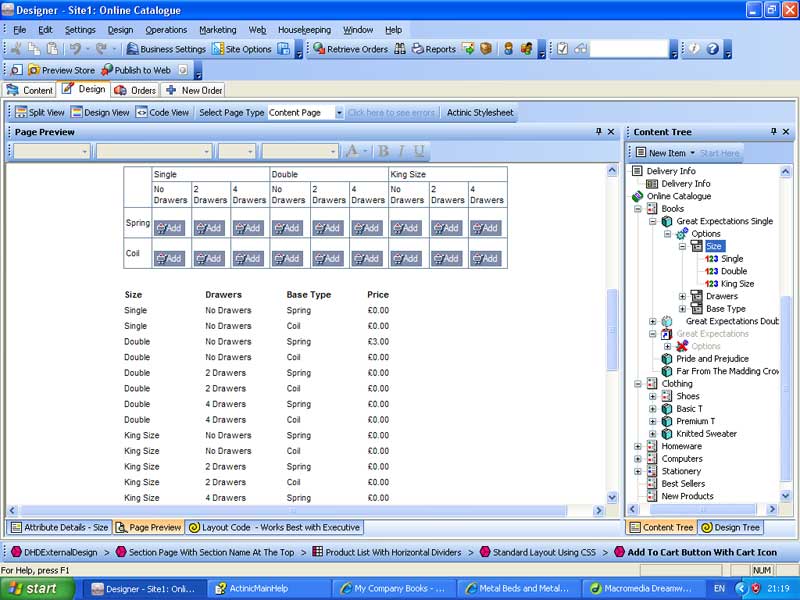The image size is (800, 600).
Task: Click the Retrieve Orders icon
Action: point(350,49)
